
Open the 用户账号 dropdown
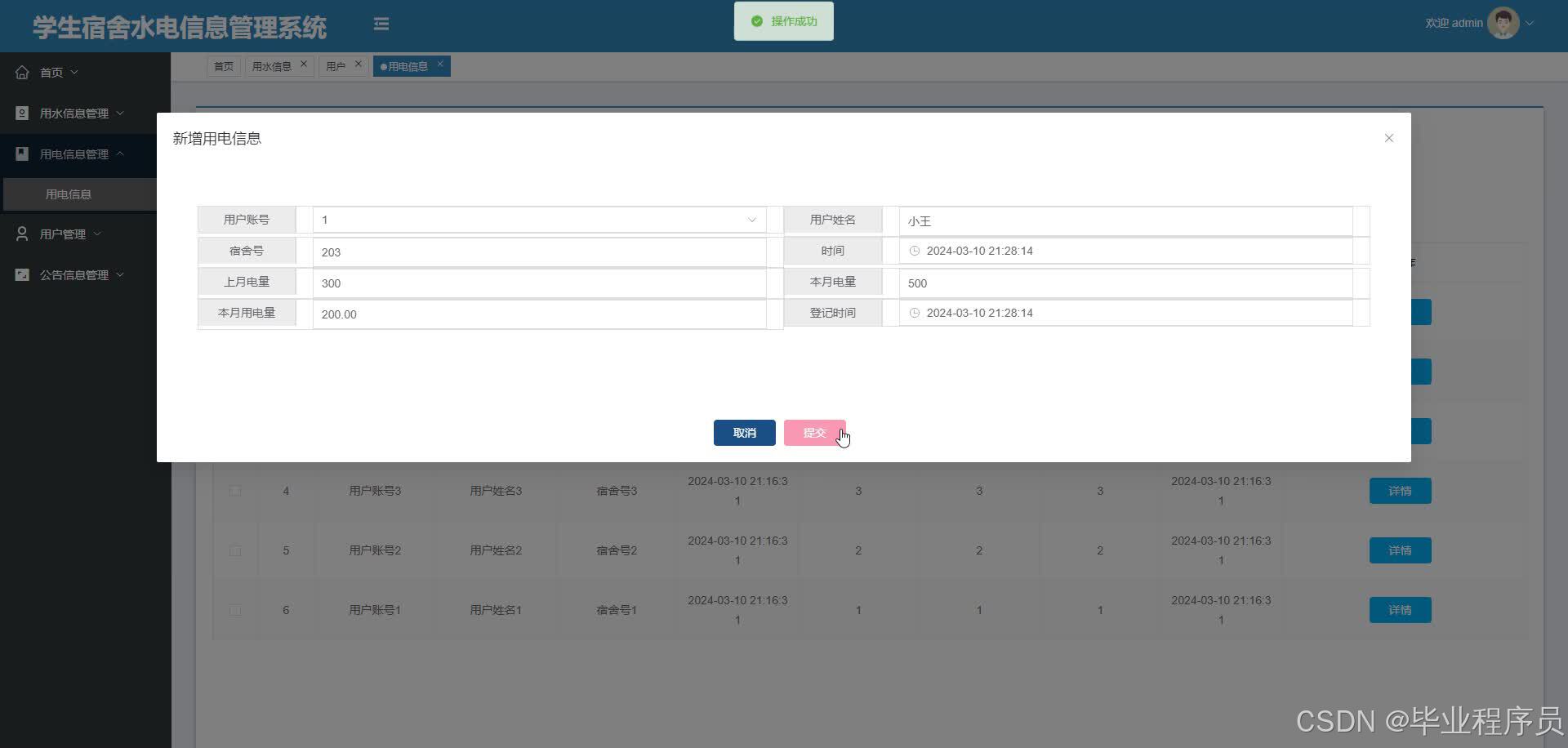click(x=539, y=220)
